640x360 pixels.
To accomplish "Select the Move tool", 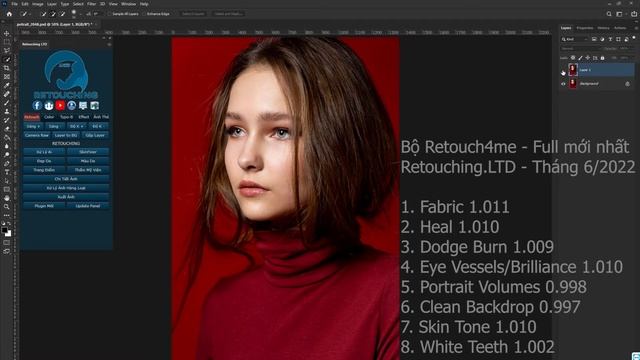I will click(x=7, y=33).
